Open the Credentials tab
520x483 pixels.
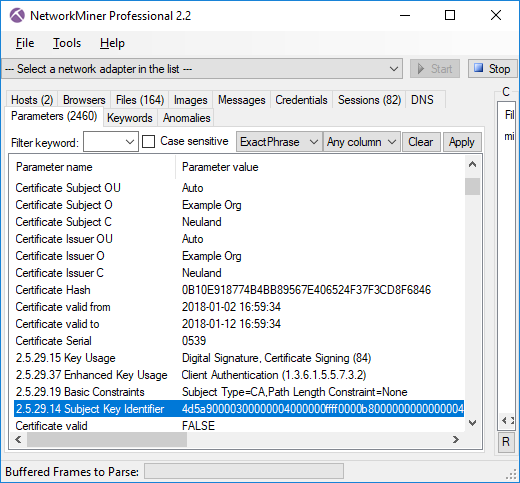[301, 100]
